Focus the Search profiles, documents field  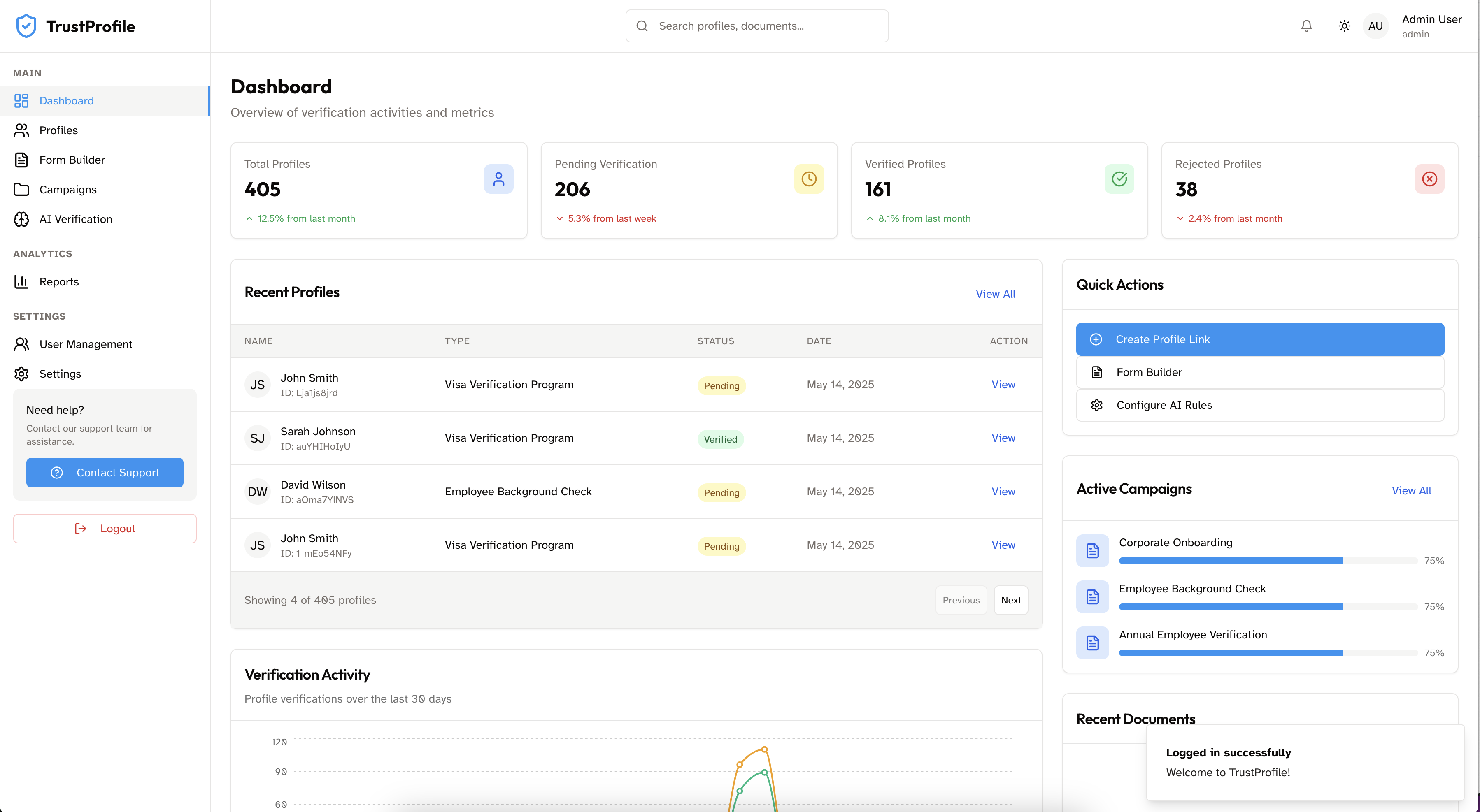click(x=756, y=26)
